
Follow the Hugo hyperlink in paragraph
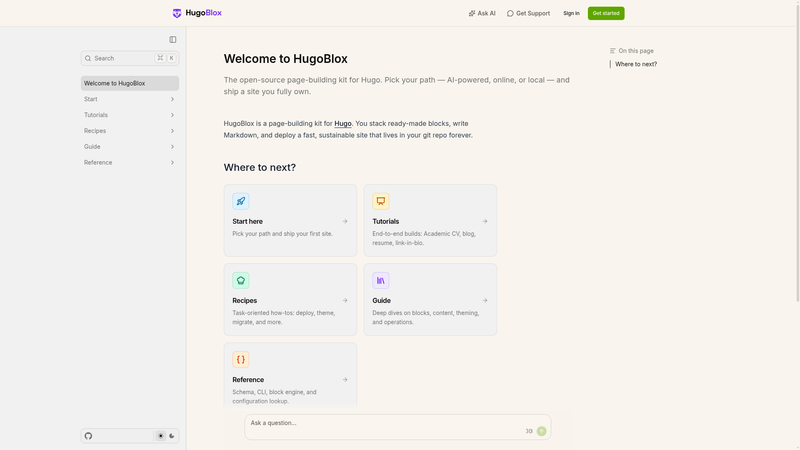[x=343, y=123]
